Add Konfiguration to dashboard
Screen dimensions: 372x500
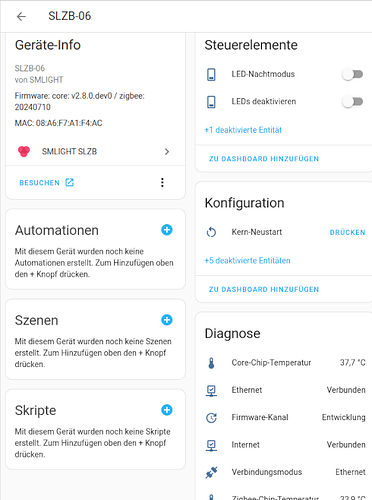tap(264, 289)
